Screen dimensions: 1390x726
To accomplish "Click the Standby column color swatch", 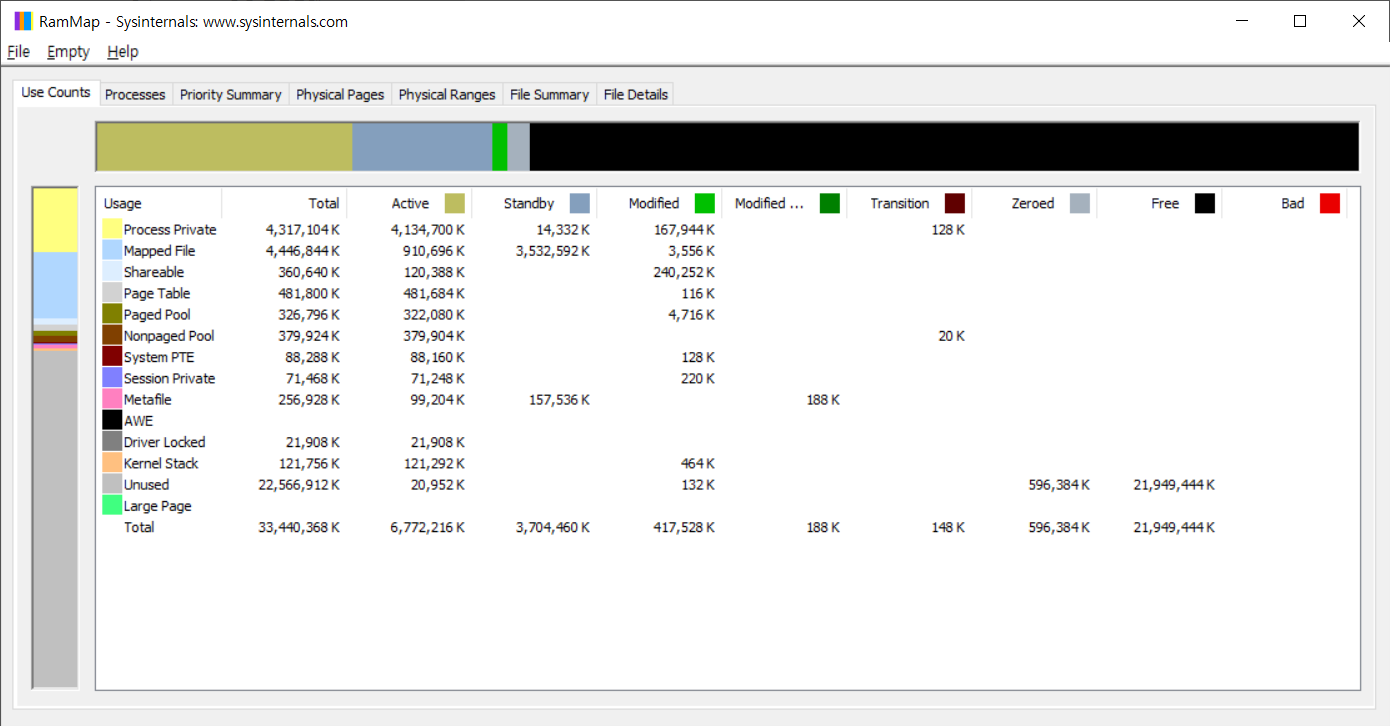I will click(x=580, y=203).
